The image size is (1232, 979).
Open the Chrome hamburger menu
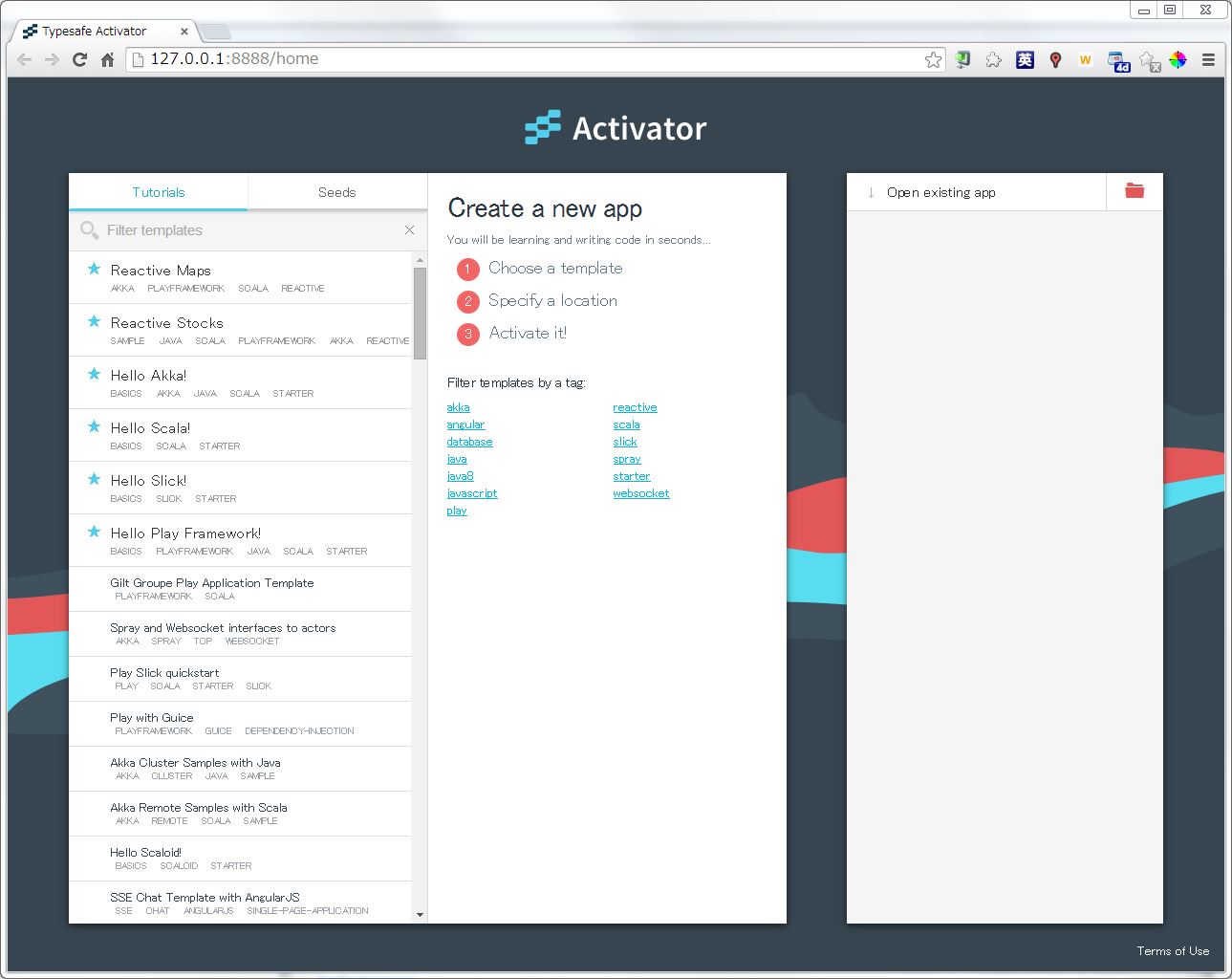pyautogui.click(x=1209, y=58)
